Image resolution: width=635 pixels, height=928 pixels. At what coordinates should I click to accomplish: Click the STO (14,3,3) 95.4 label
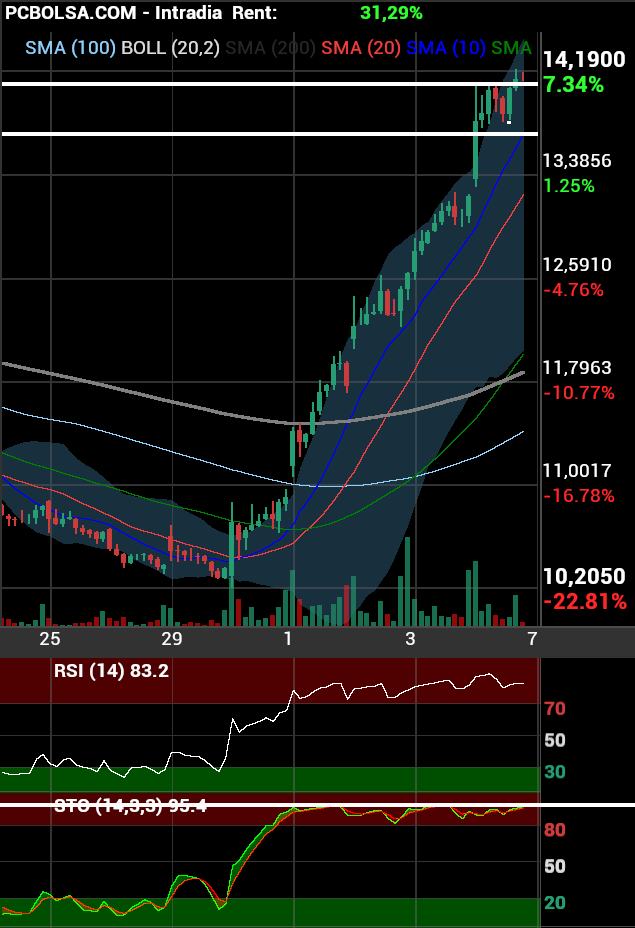tap(130, 806)
